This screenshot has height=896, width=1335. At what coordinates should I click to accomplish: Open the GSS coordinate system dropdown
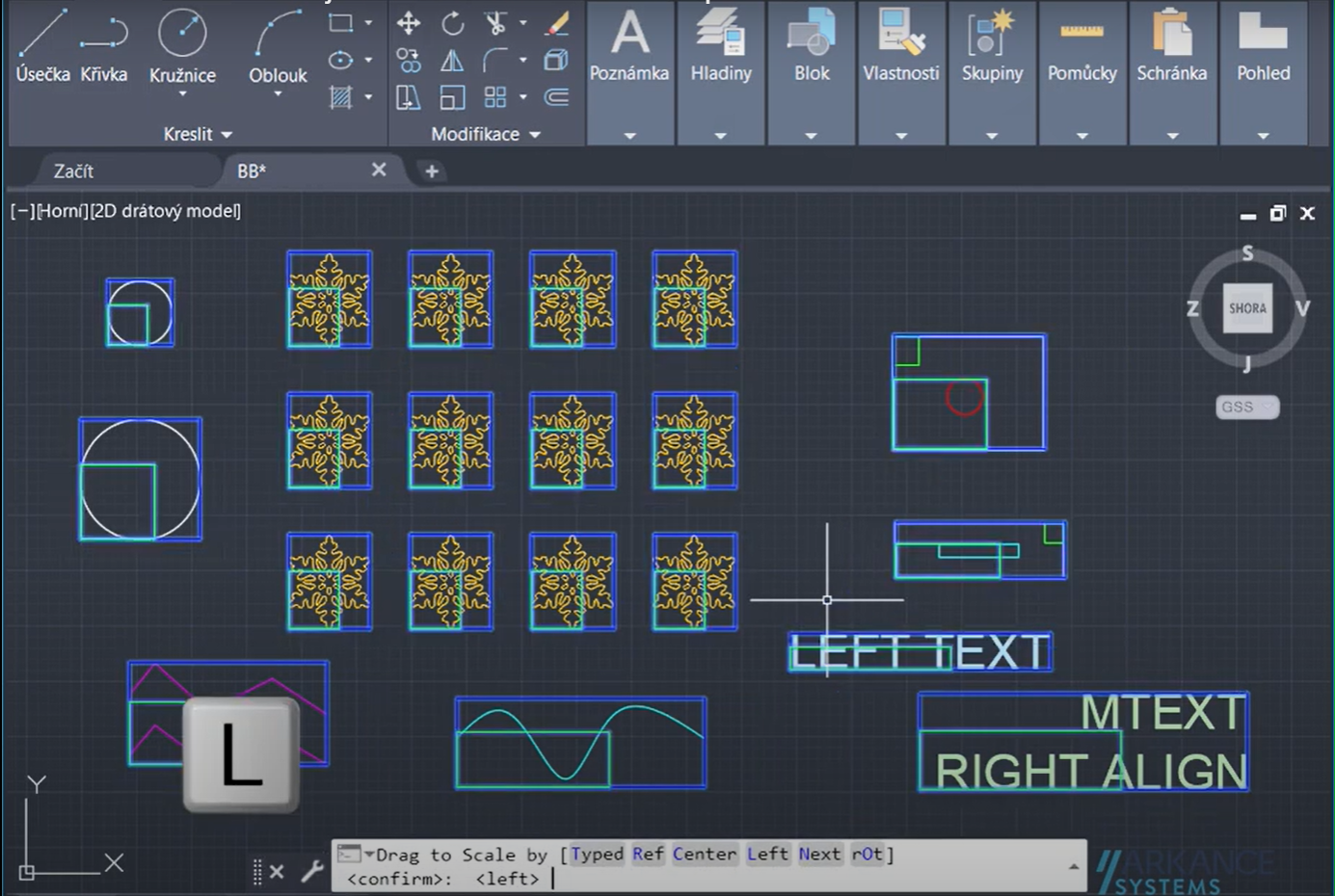(x=1247, y=408)
